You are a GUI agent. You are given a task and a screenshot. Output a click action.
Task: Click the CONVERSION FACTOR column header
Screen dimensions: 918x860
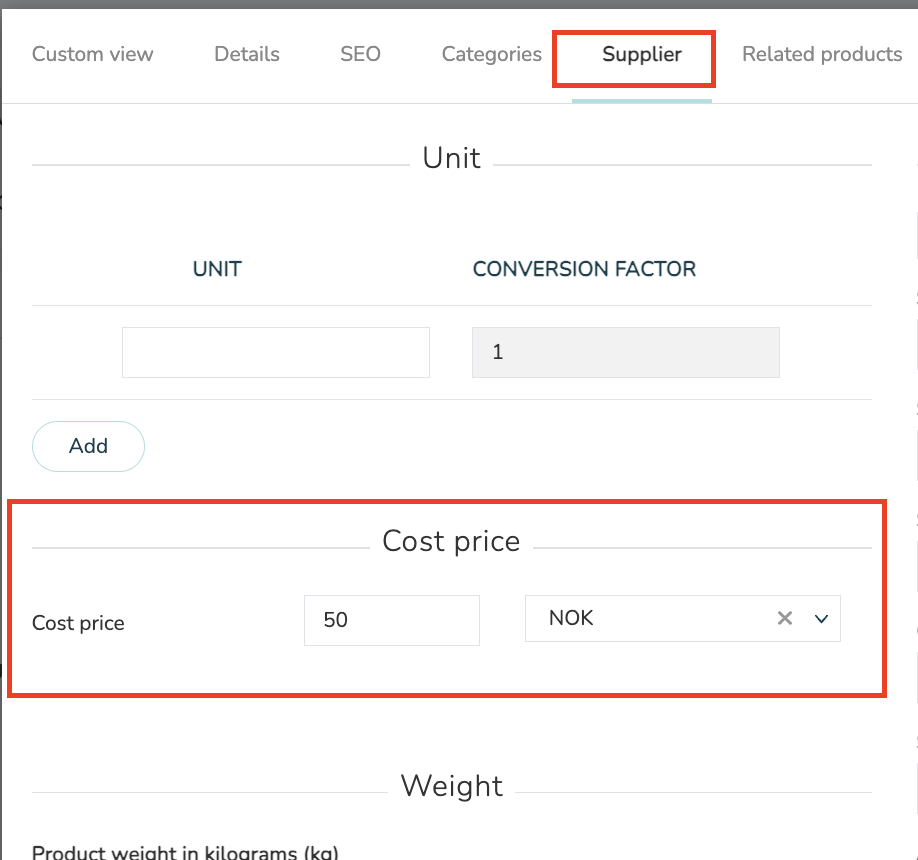(x=584, y=269)
